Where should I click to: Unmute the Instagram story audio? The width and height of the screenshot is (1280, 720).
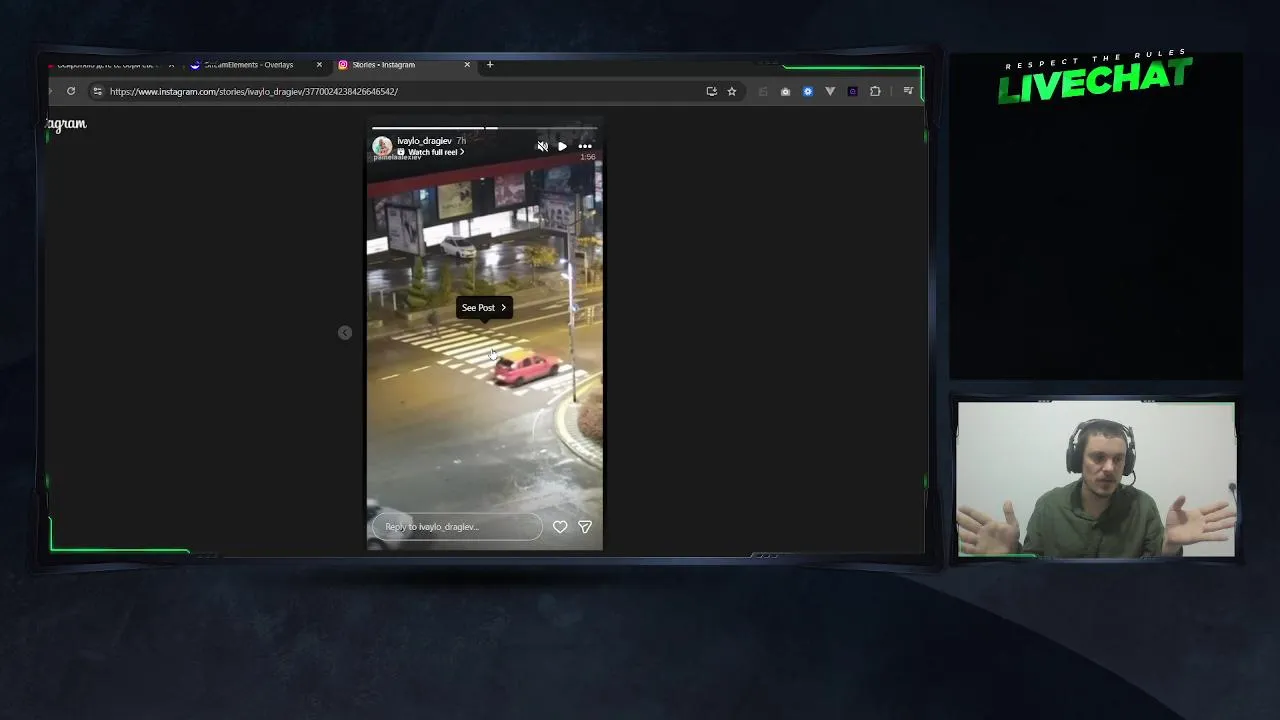(542, 147)
